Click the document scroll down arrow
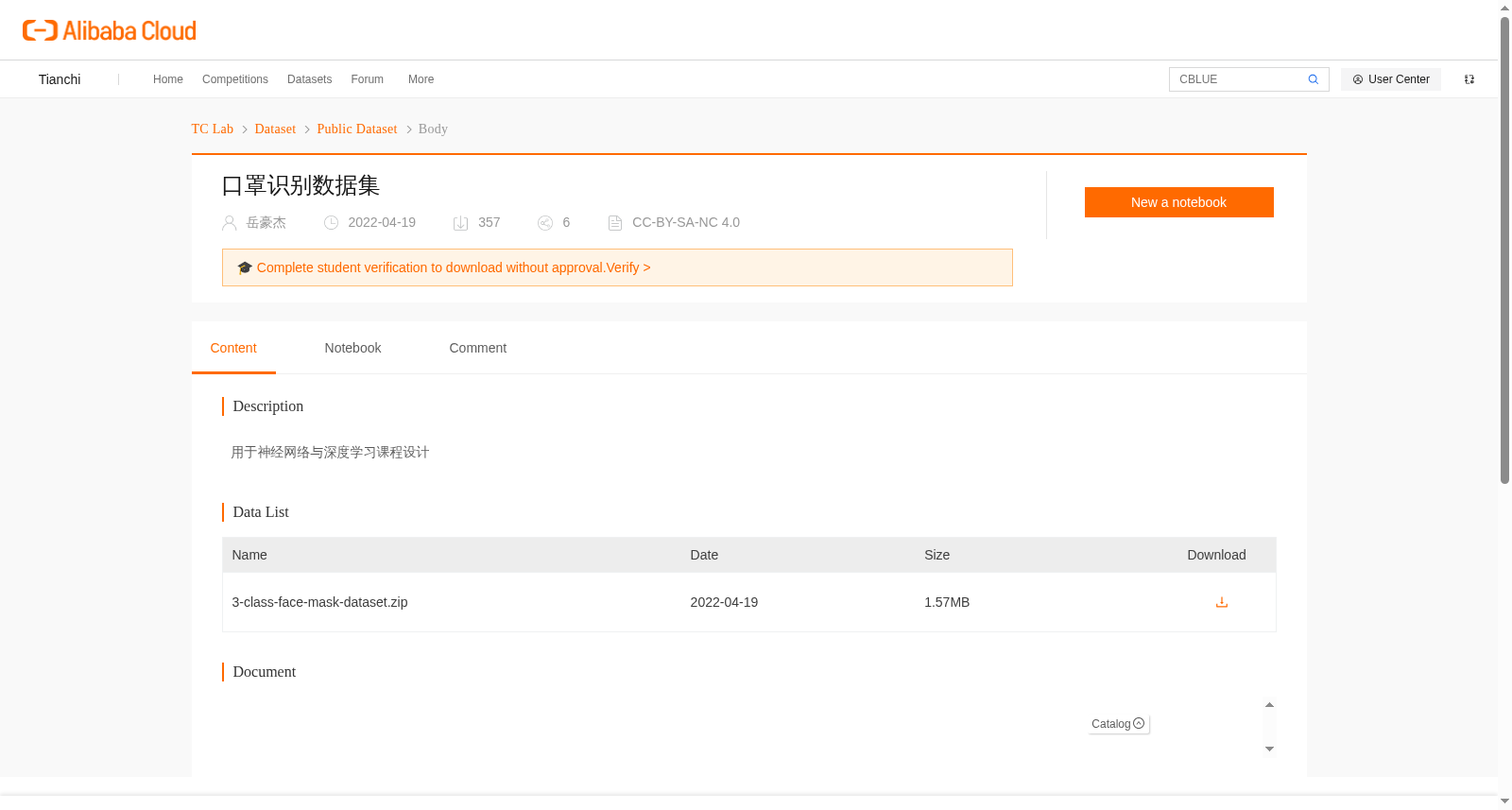The height and width of the screenshot is (810, 1512). click(x=1269, y=749)
